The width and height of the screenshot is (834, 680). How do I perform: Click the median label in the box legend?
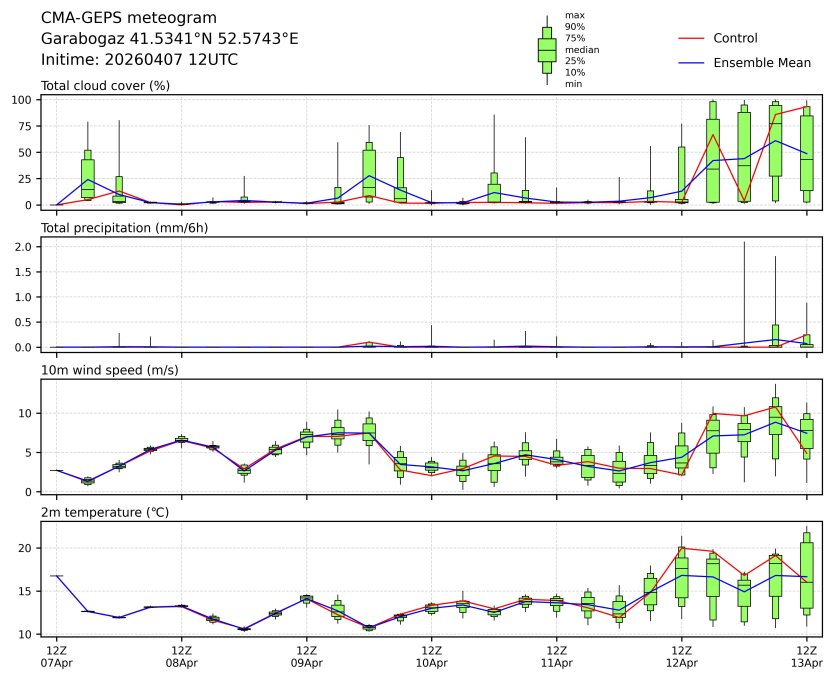click(582, 49)
